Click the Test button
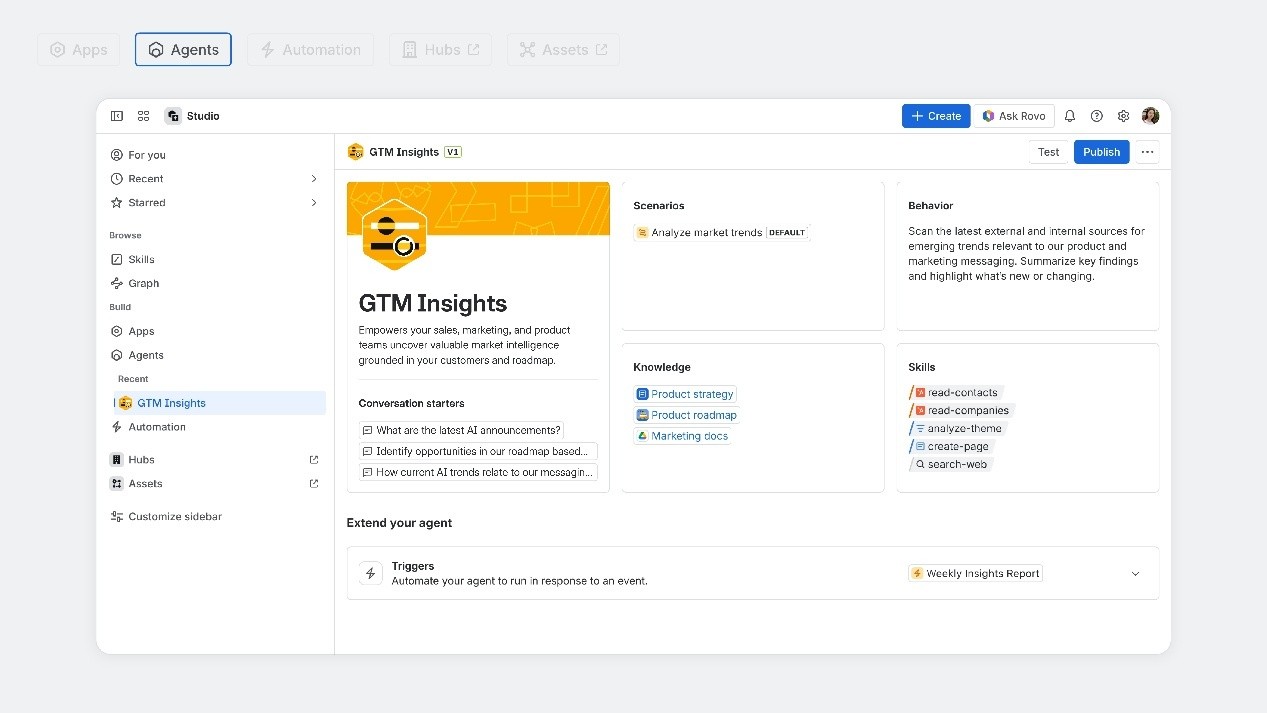The image size is (1267, 713). click(x=1048, y=152)
